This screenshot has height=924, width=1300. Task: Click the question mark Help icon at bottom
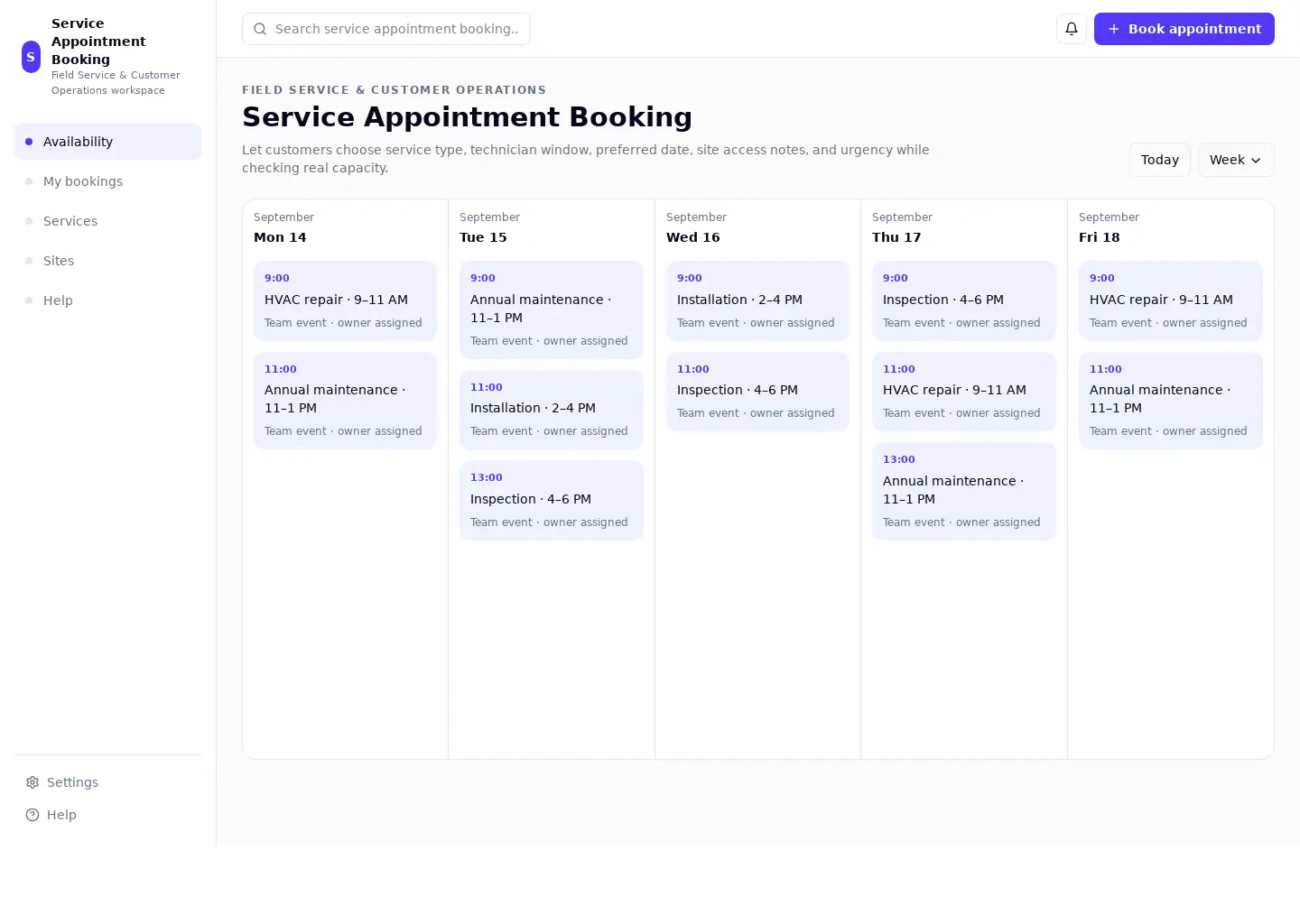coord(32,815)
